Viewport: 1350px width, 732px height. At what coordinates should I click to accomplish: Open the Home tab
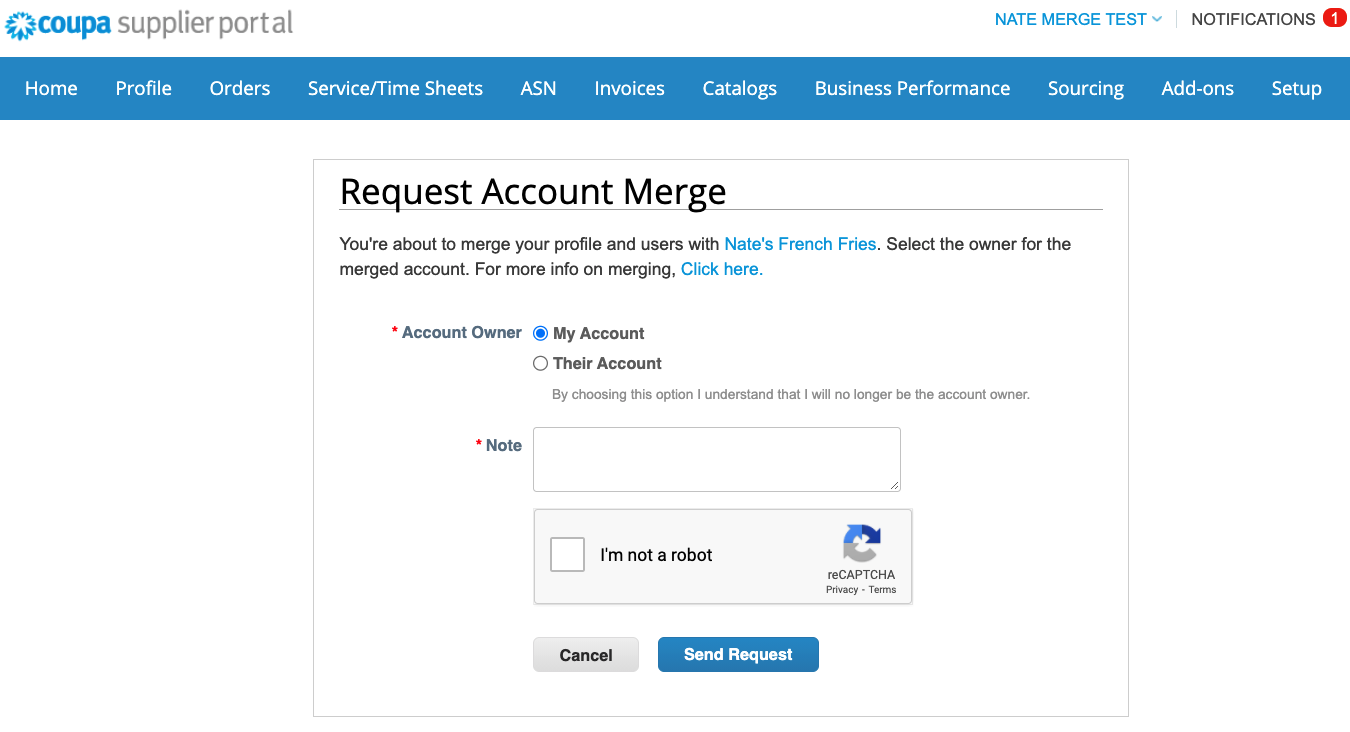pos(51,88)
